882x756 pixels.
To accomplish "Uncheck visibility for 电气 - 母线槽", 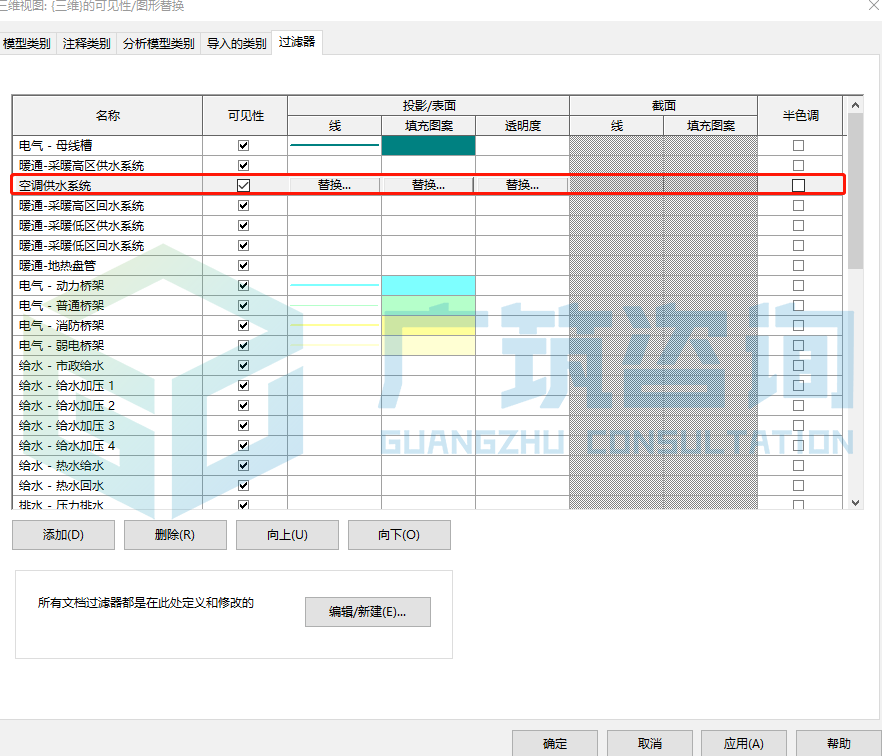I will click(242, 145).
